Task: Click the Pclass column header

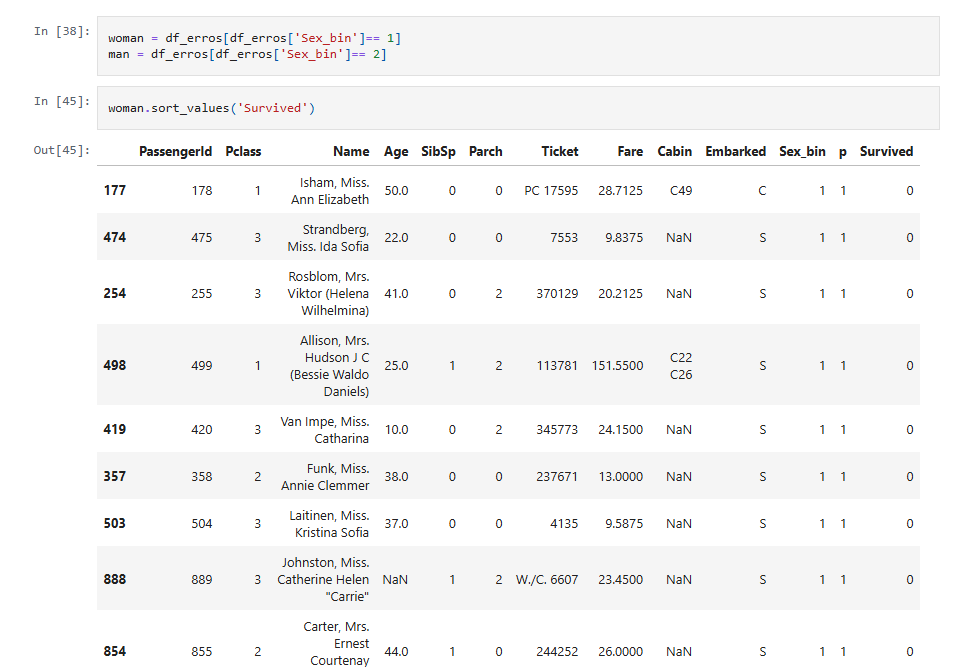Action: tap(243, 152)
